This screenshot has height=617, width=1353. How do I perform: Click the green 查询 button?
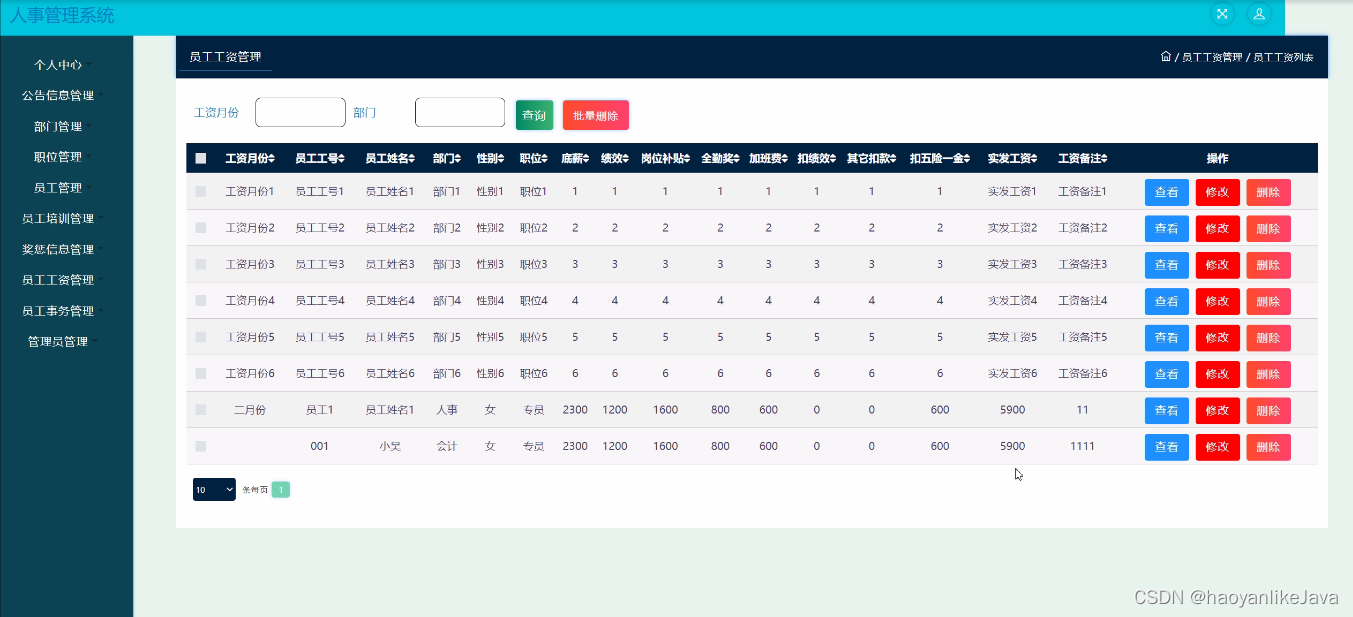pyautogui.click(x=534, y=115)
